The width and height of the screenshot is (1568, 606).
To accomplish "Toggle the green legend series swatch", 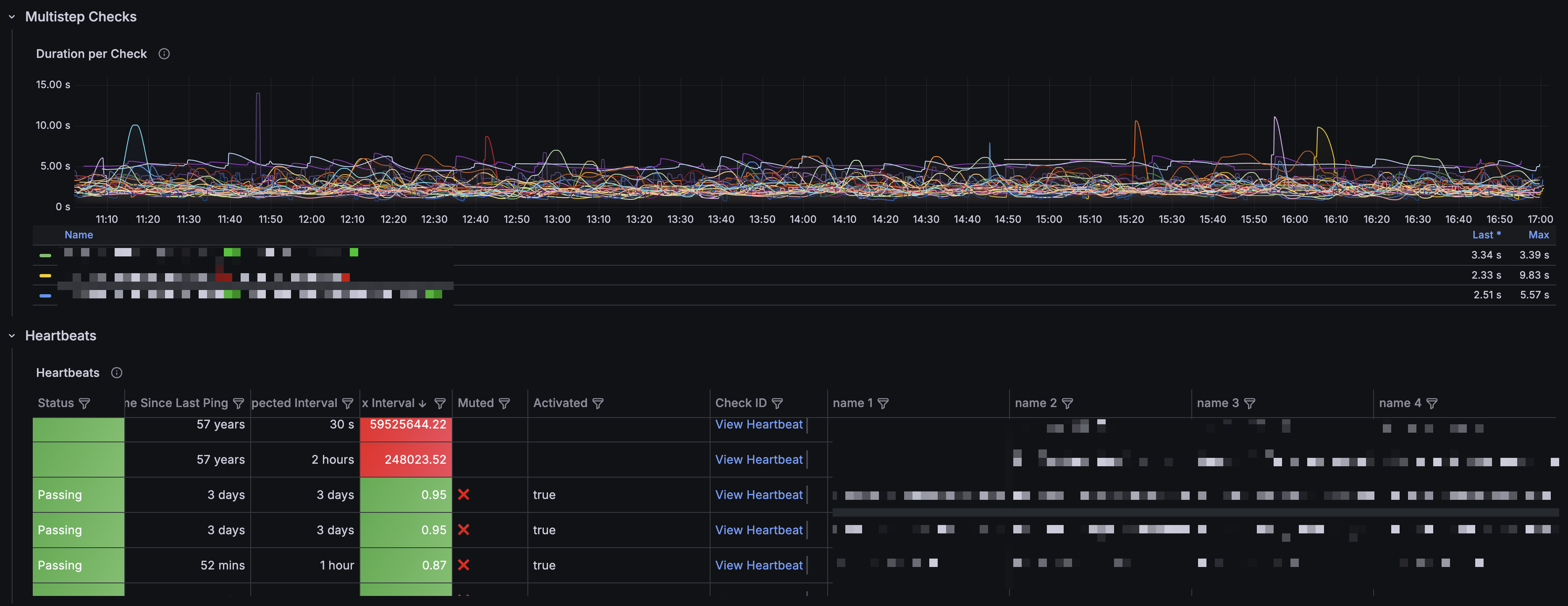I will (46, 256).
